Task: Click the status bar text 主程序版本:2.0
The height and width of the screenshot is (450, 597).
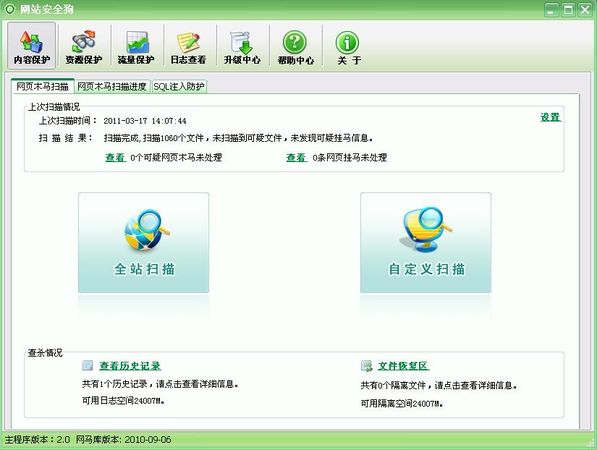Action: (37, 439)
